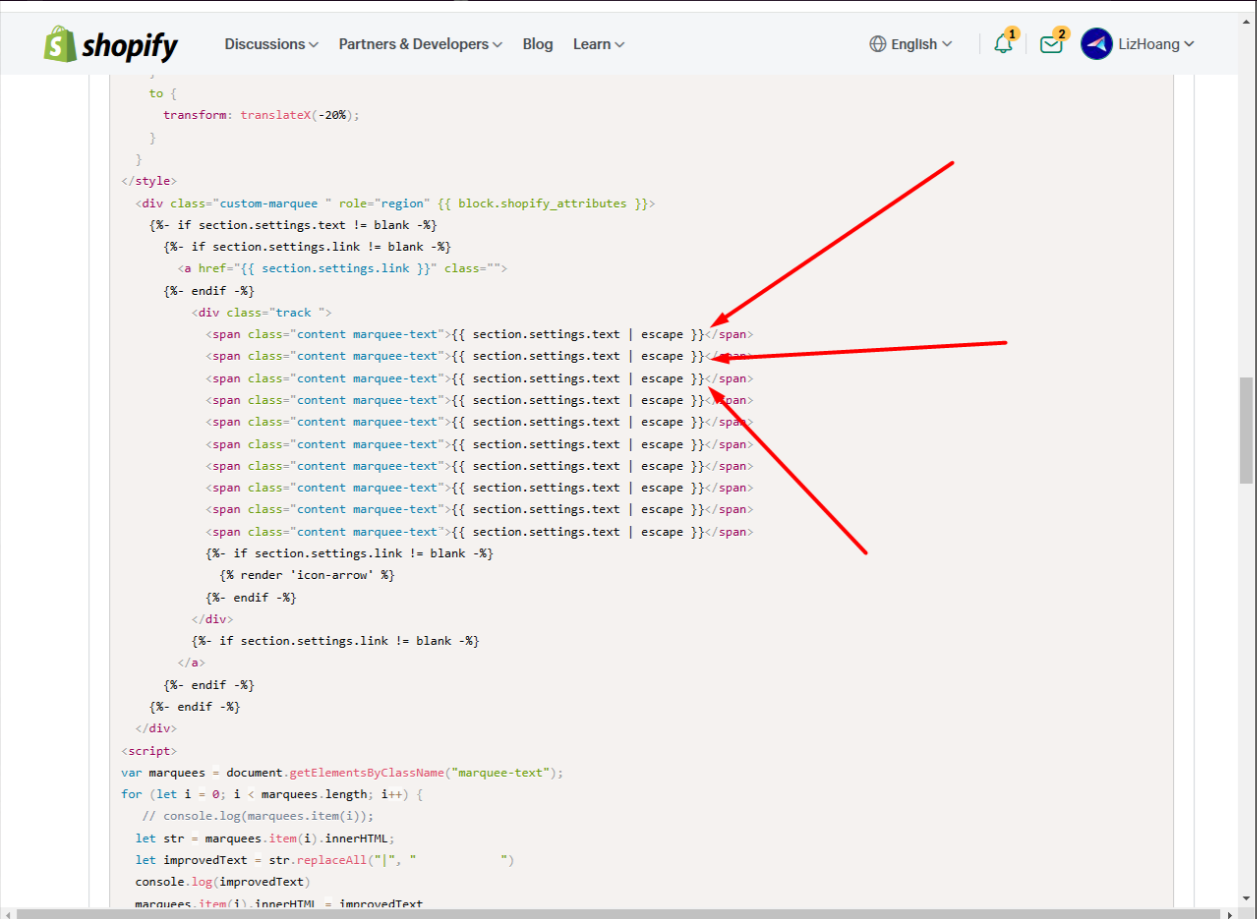Open the notifications bell icon
Image resolution: width=1257 pixels, height=919 pixels.
pyautogui.click(x=1003, y=44)
